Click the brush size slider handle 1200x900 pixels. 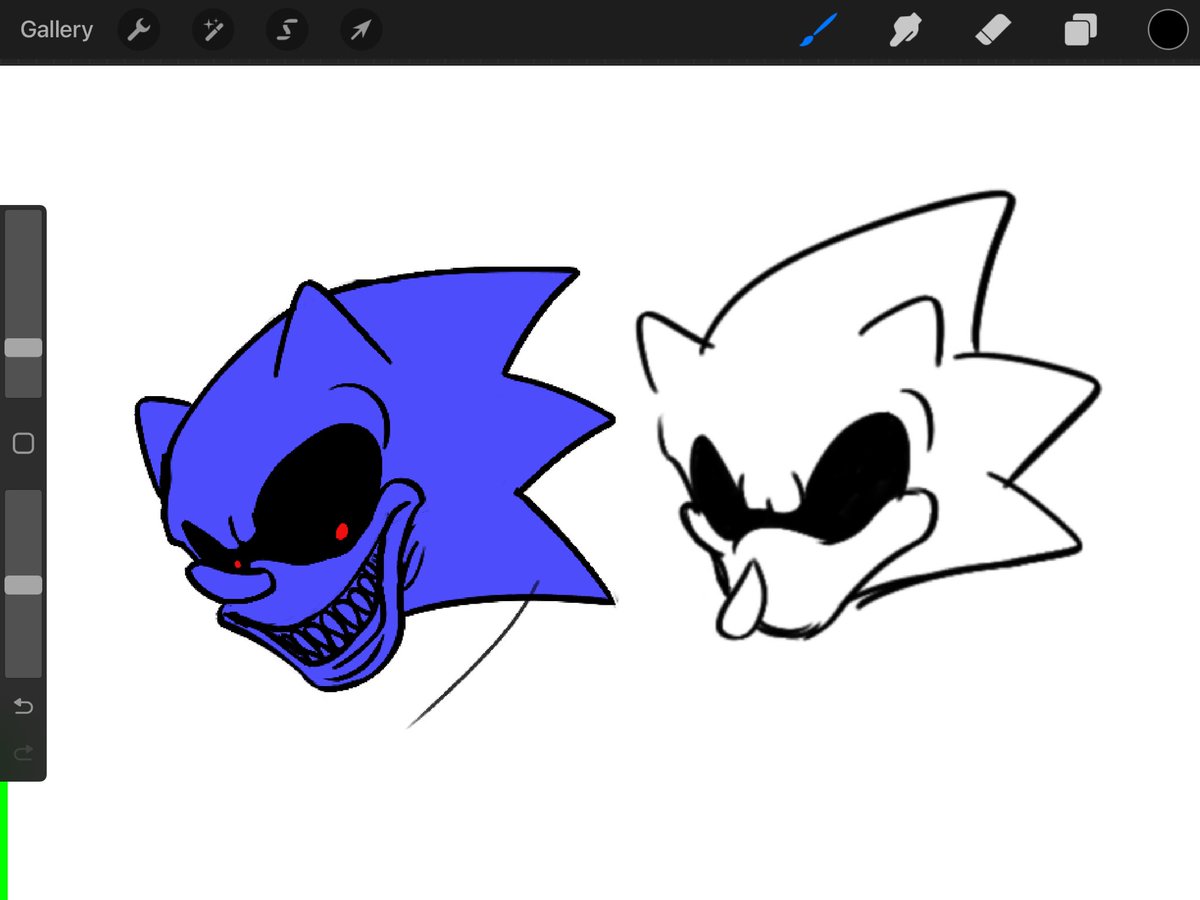23,348
